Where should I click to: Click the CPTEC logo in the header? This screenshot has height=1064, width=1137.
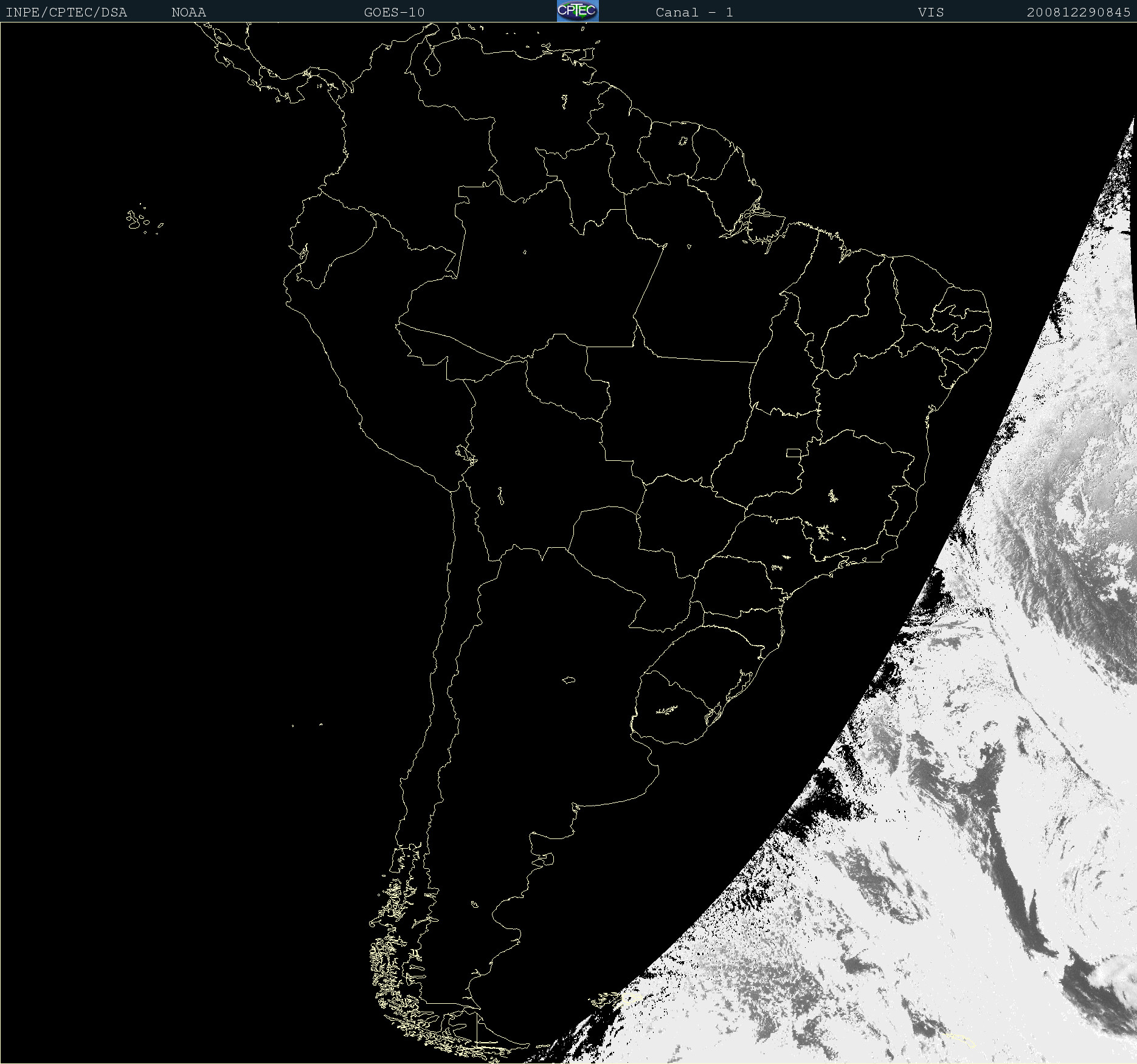coord(578,11)
